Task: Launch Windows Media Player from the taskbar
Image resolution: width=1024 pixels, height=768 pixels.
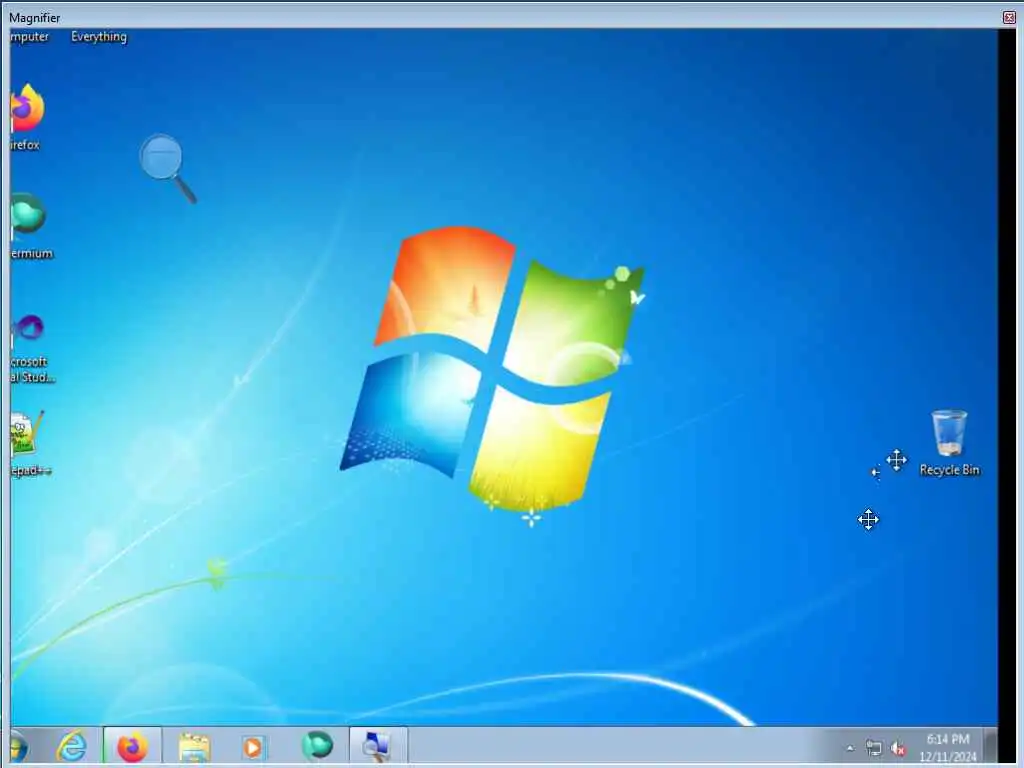Action: 253,746
